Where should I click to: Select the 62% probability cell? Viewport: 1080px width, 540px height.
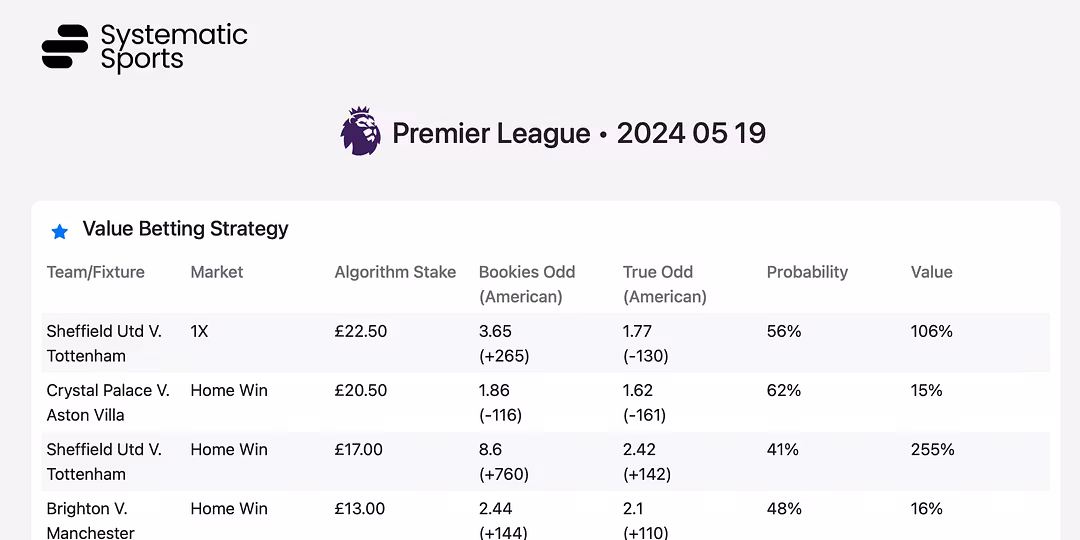click(x=783, y=390)
